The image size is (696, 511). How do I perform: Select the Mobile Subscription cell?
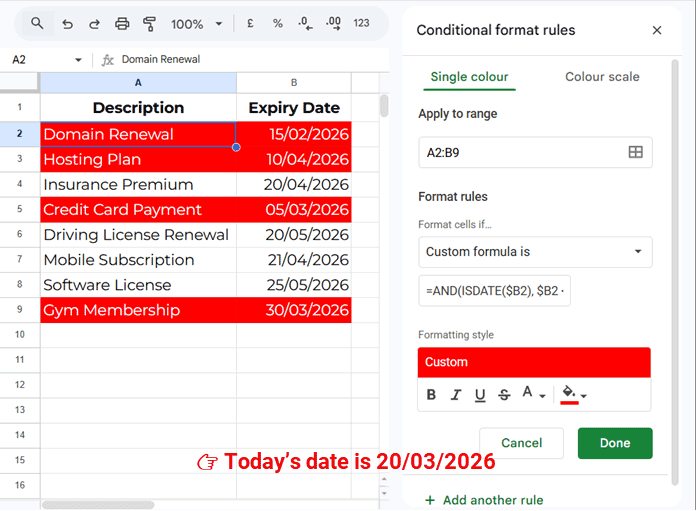(x=138, y=260)
